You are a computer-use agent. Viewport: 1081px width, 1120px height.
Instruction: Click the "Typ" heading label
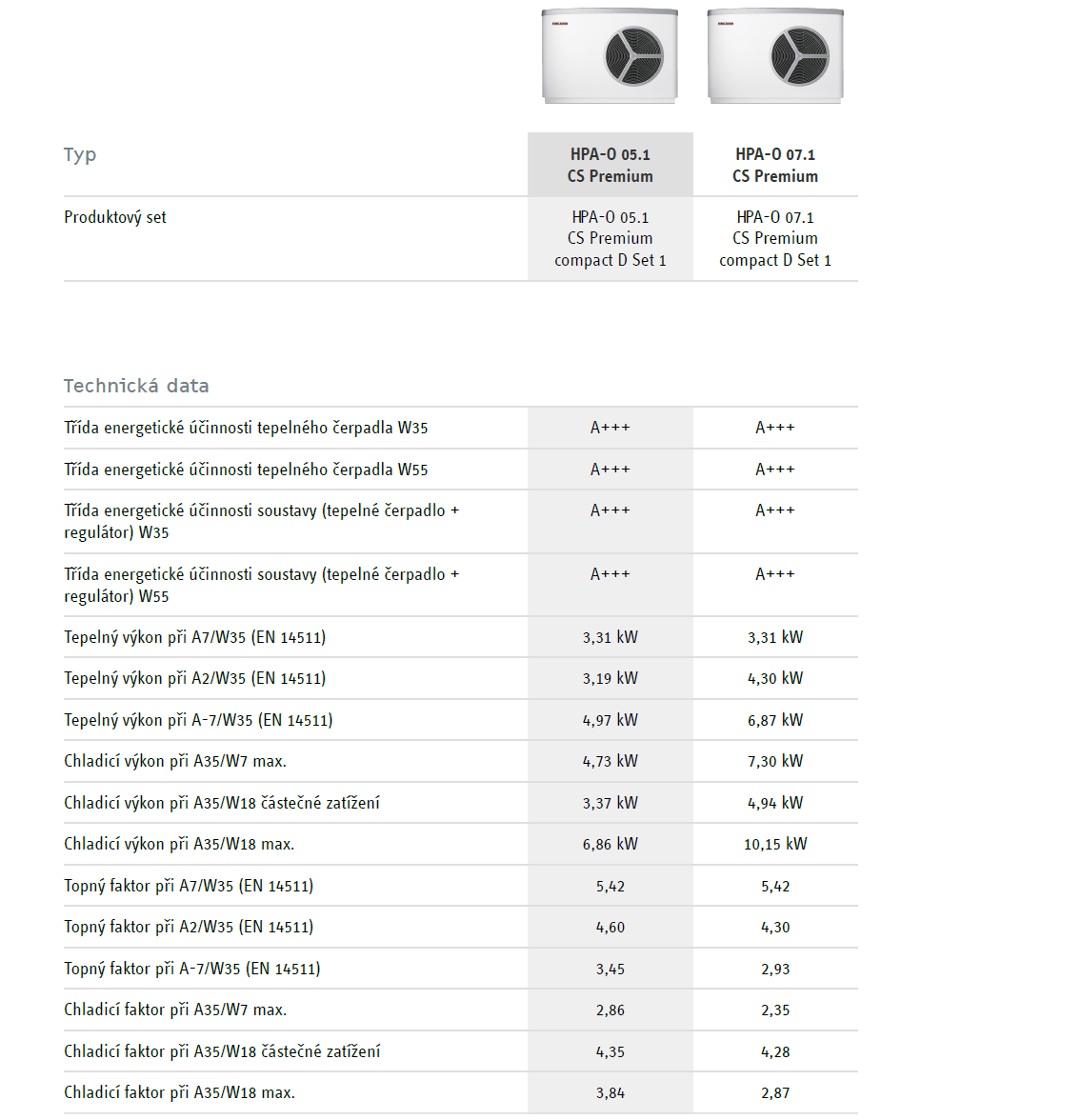tap(80, 155)
